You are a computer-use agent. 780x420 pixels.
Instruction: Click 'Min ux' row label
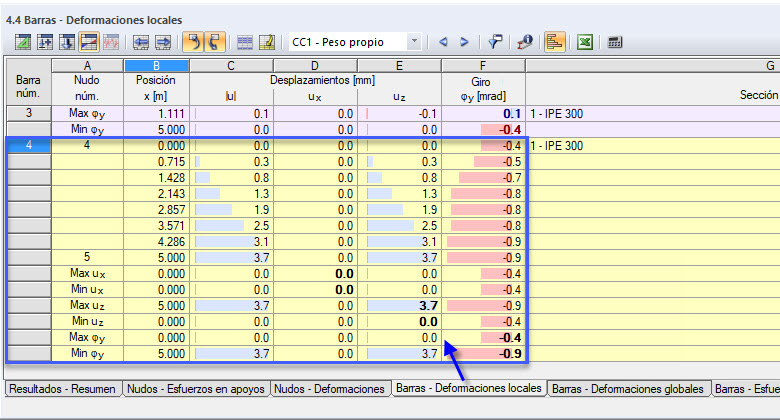pyautogui.click(x=87, y=289)
